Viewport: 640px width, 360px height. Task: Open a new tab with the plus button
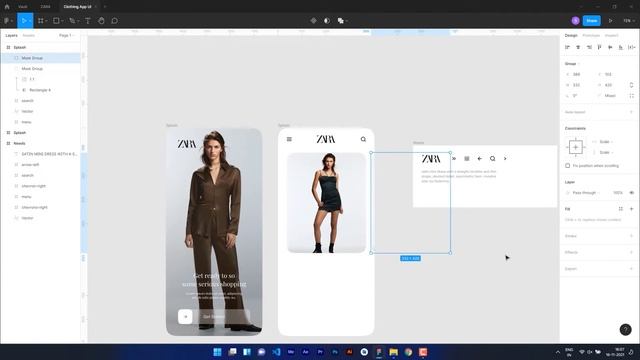pyautogui.click(x=105, y=7)
